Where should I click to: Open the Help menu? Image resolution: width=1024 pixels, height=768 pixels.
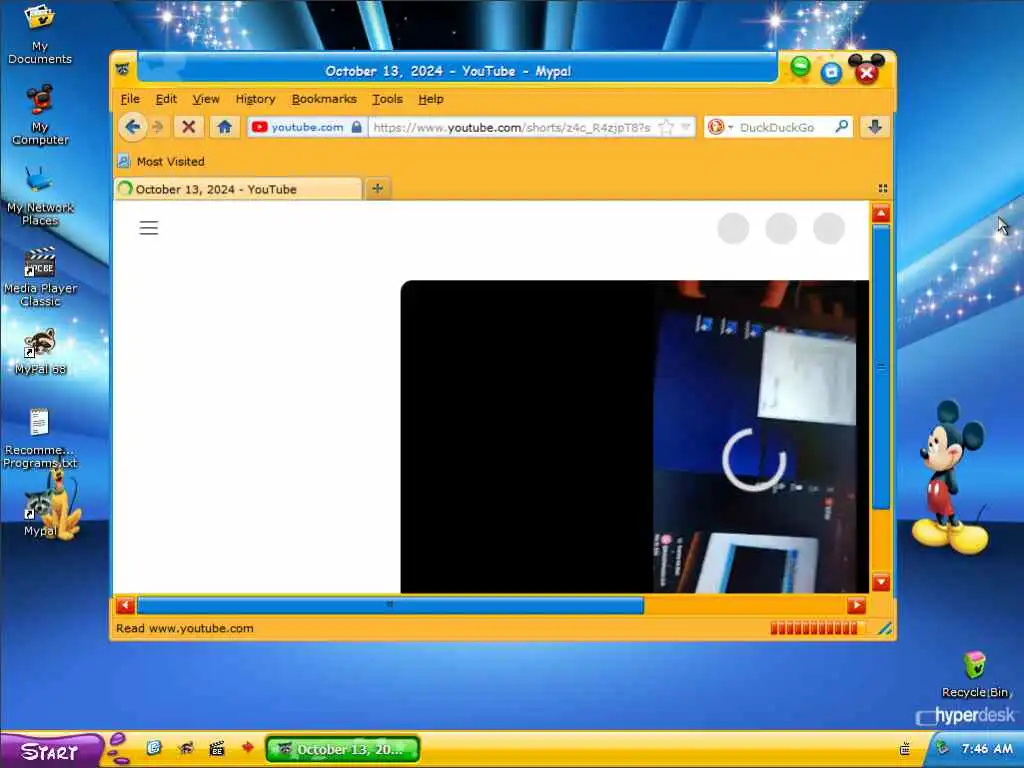(430, 99)
